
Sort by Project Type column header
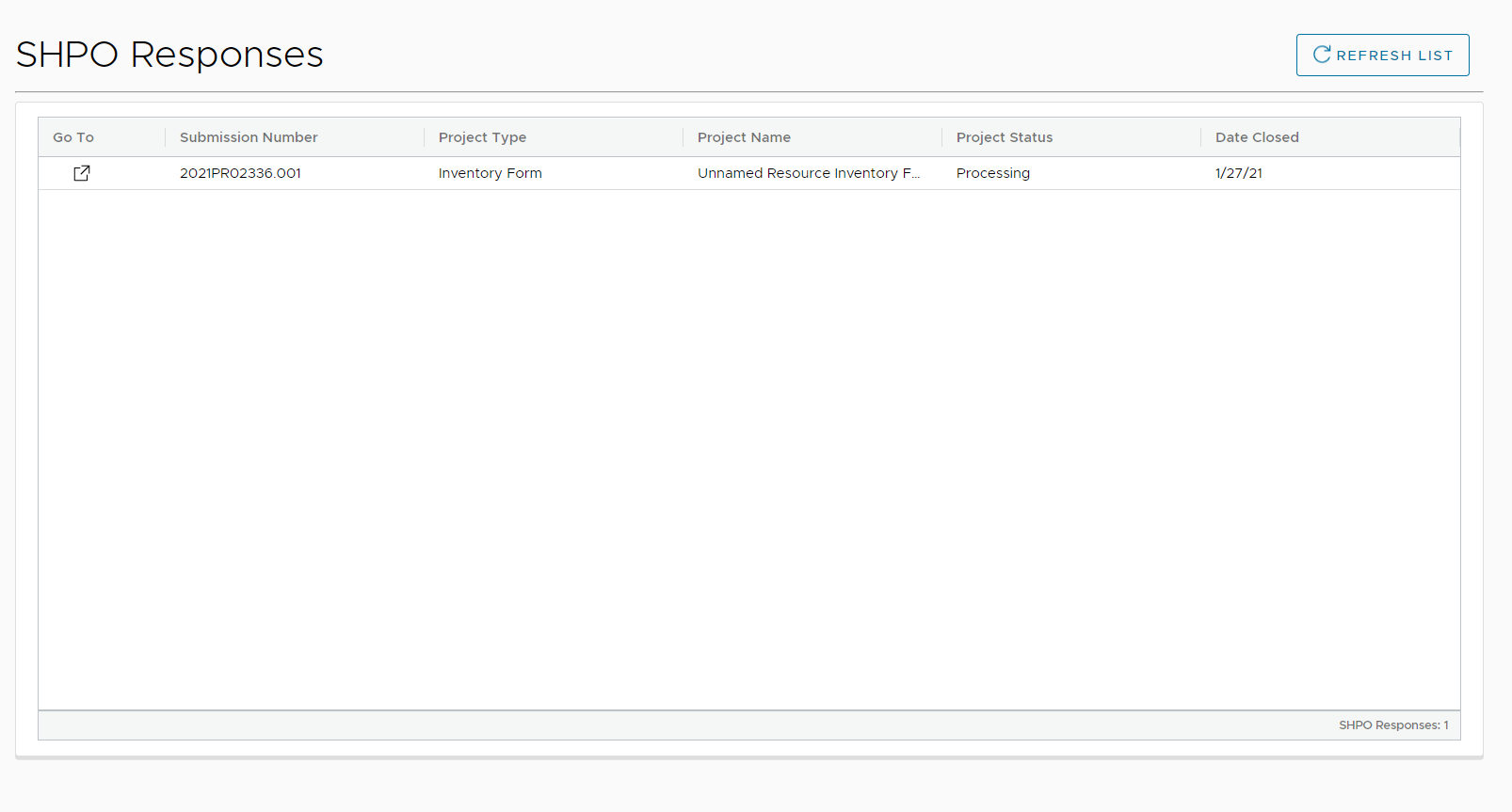[482, 137]
